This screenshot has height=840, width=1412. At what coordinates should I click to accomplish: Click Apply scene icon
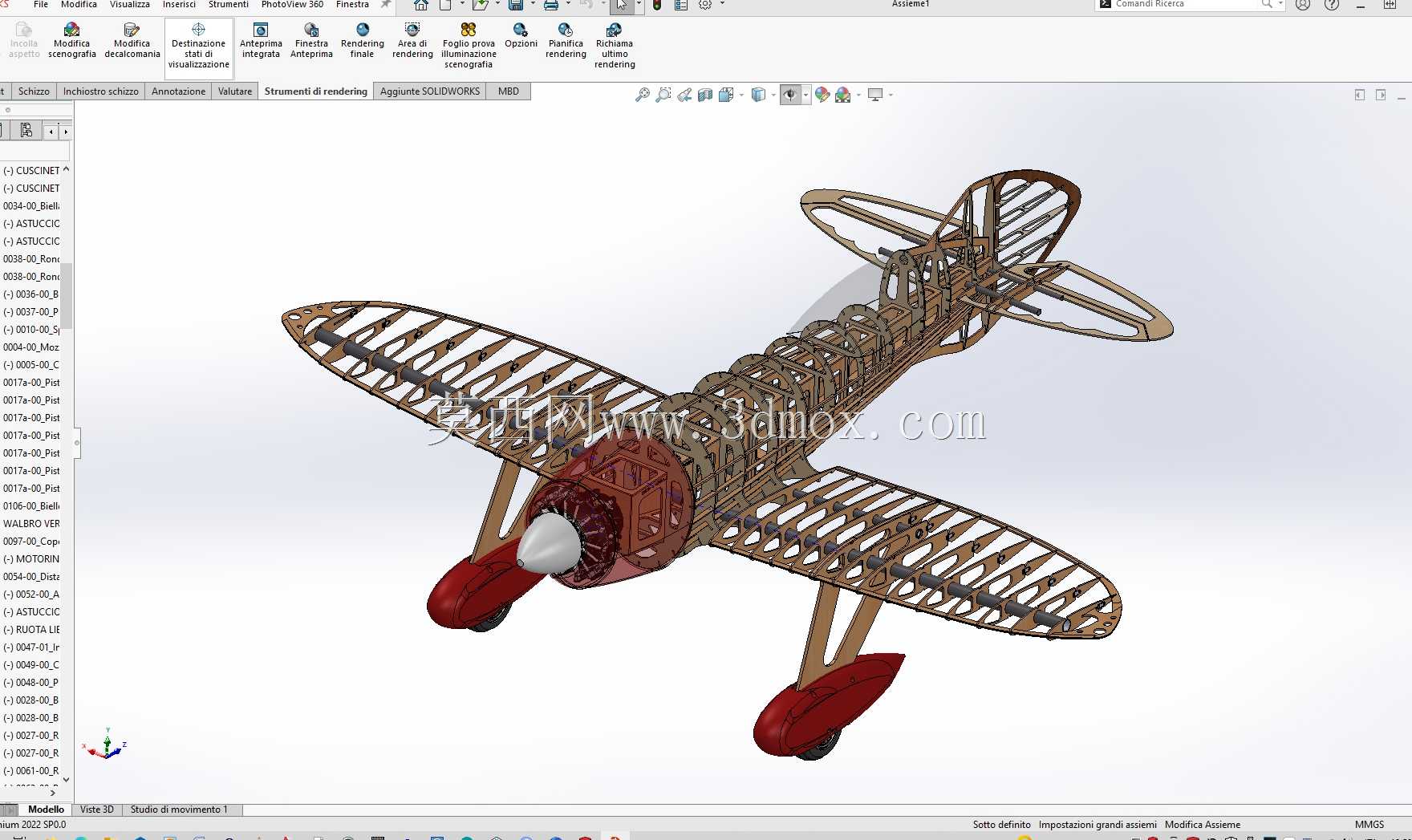coord(843,95)
